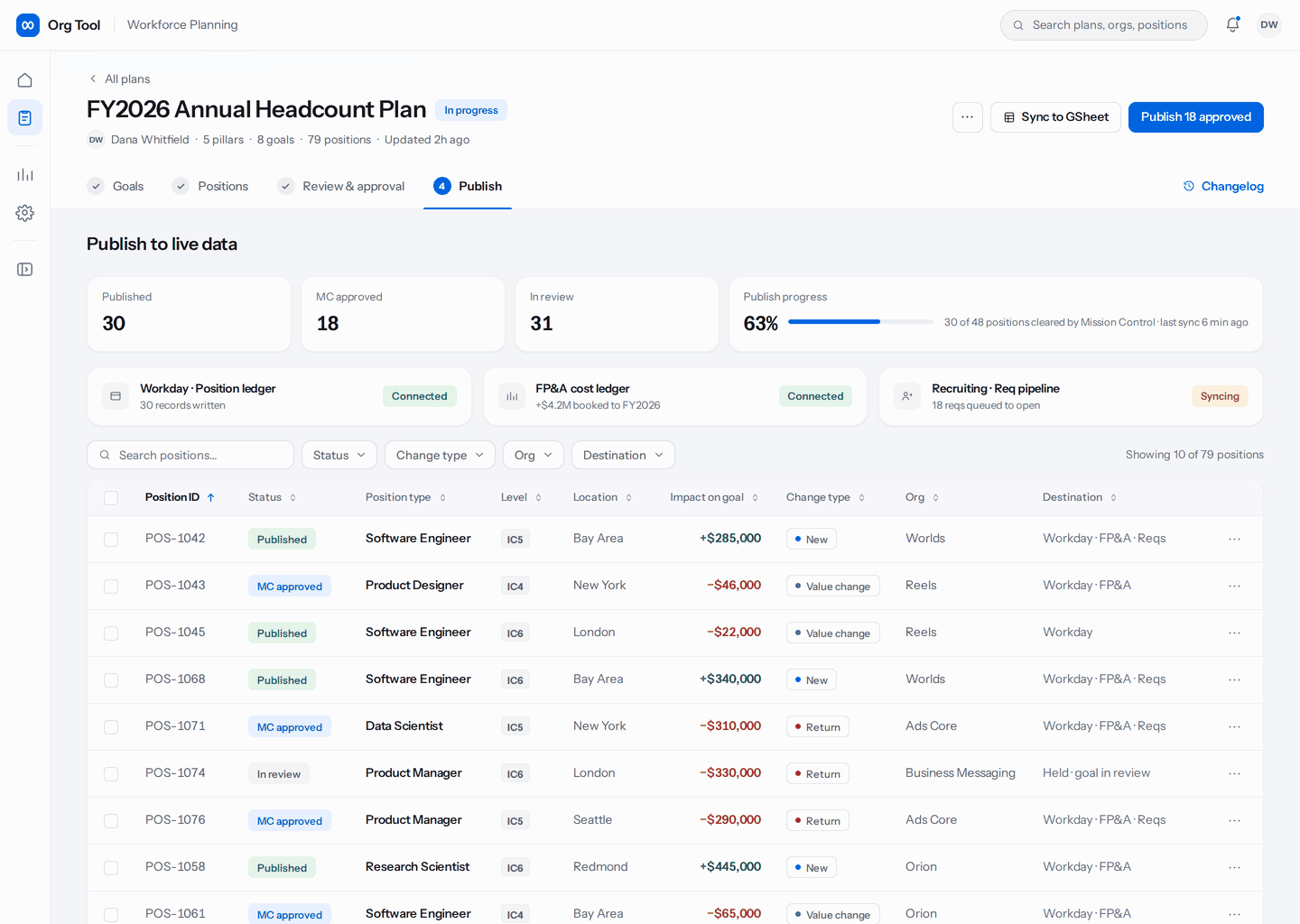Go to the Review & approval tab

[341, 186]
